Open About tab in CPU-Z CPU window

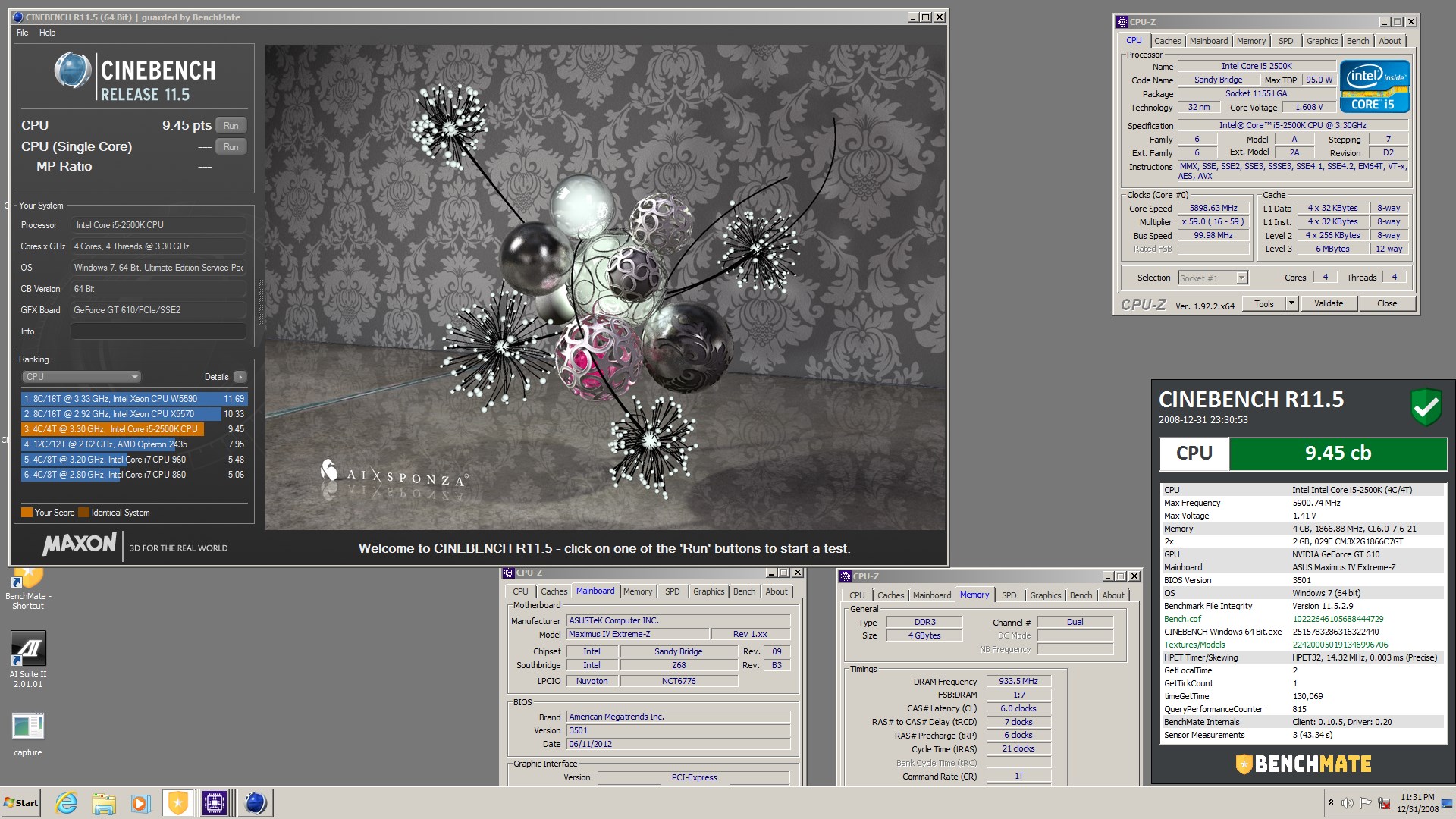pyautogui.click(x=1390, y=41)
